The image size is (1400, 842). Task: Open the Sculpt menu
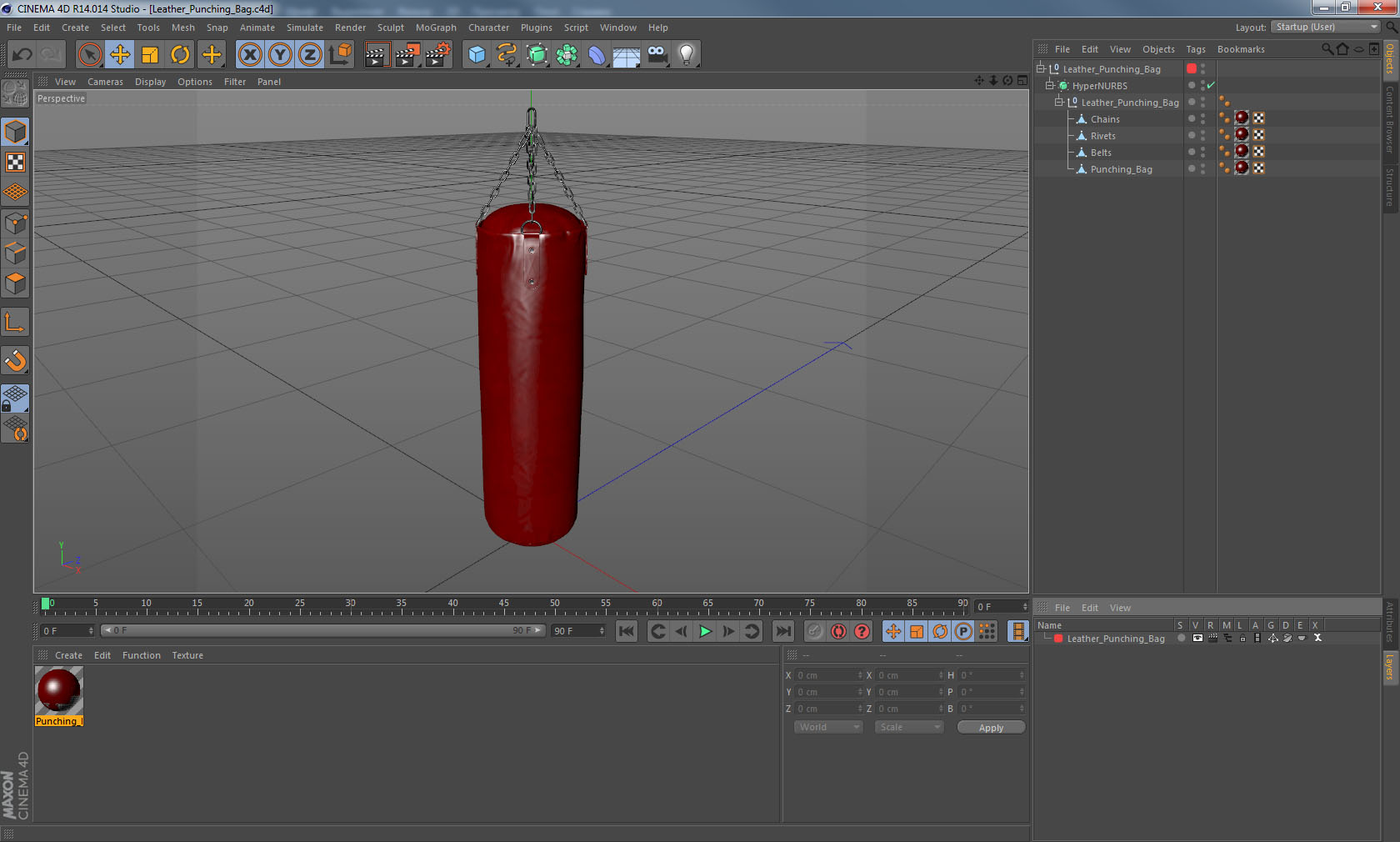click(391, 28)
